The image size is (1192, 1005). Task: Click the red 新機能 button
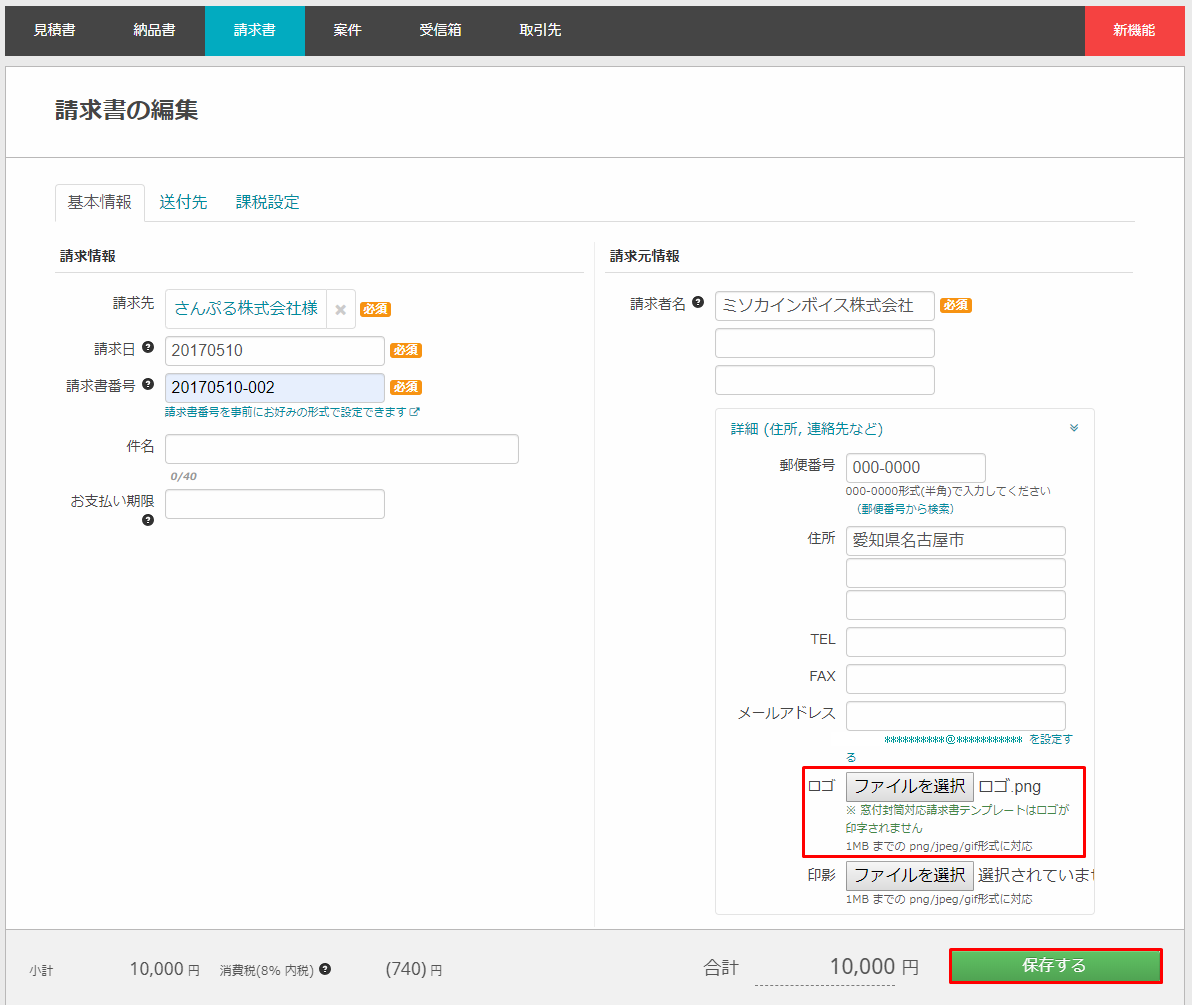click(1133, 30)
